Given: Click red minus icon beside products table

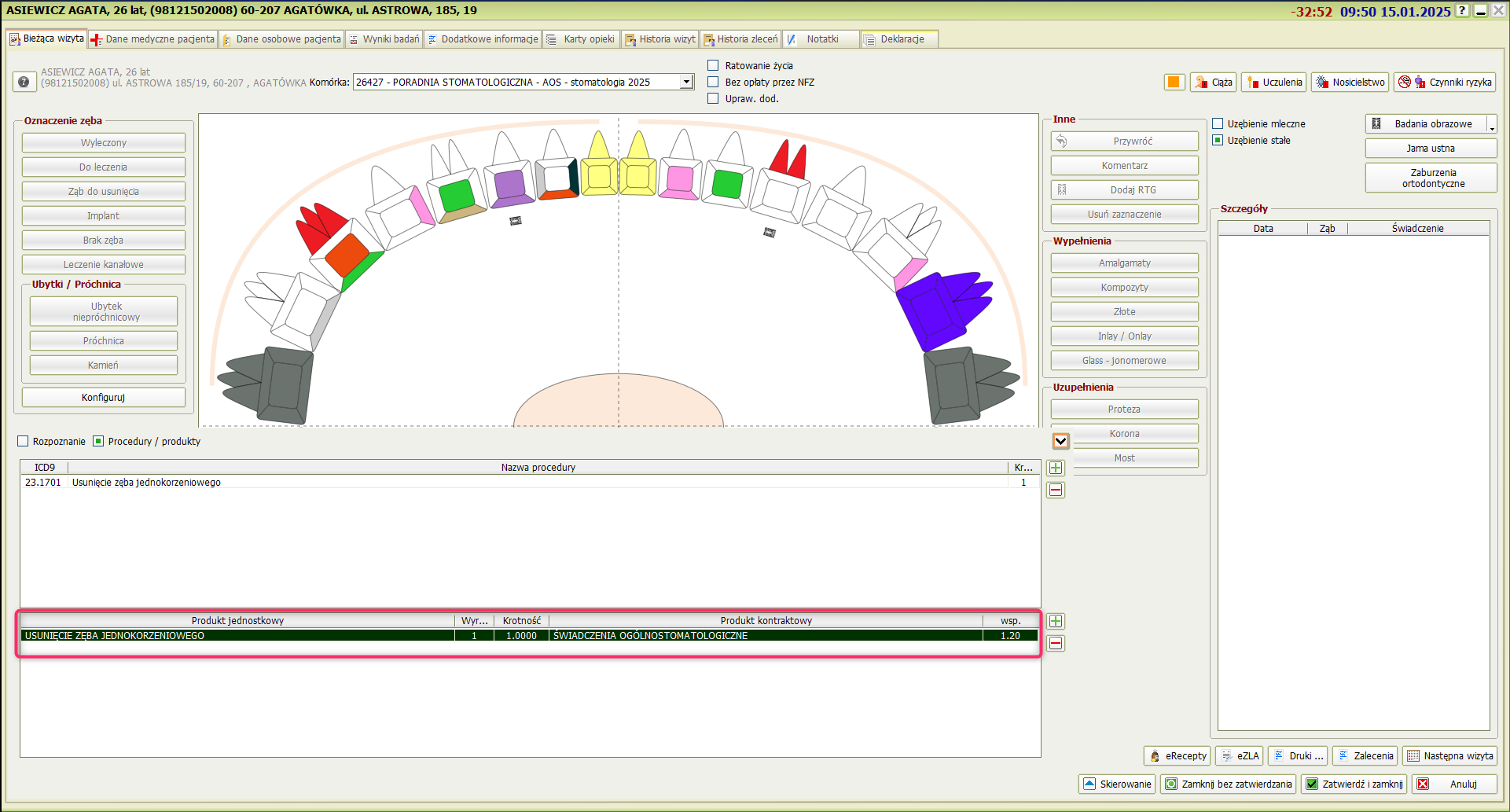Looking at the screenshot, I should tap(1056, 643).
